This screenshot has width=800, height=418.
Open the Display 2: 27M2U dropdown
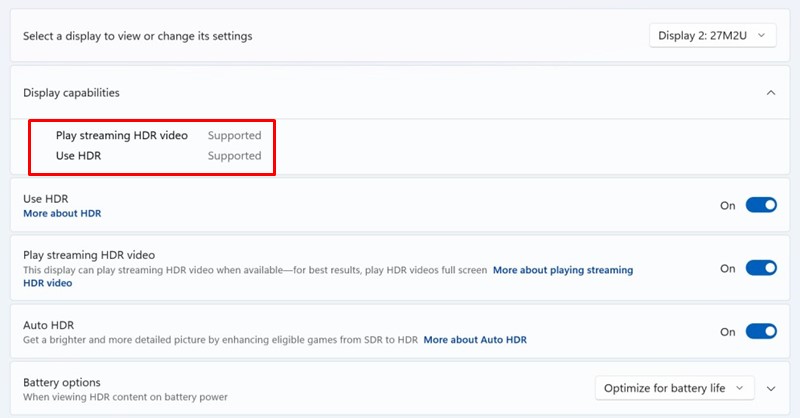tap(712, 36)
